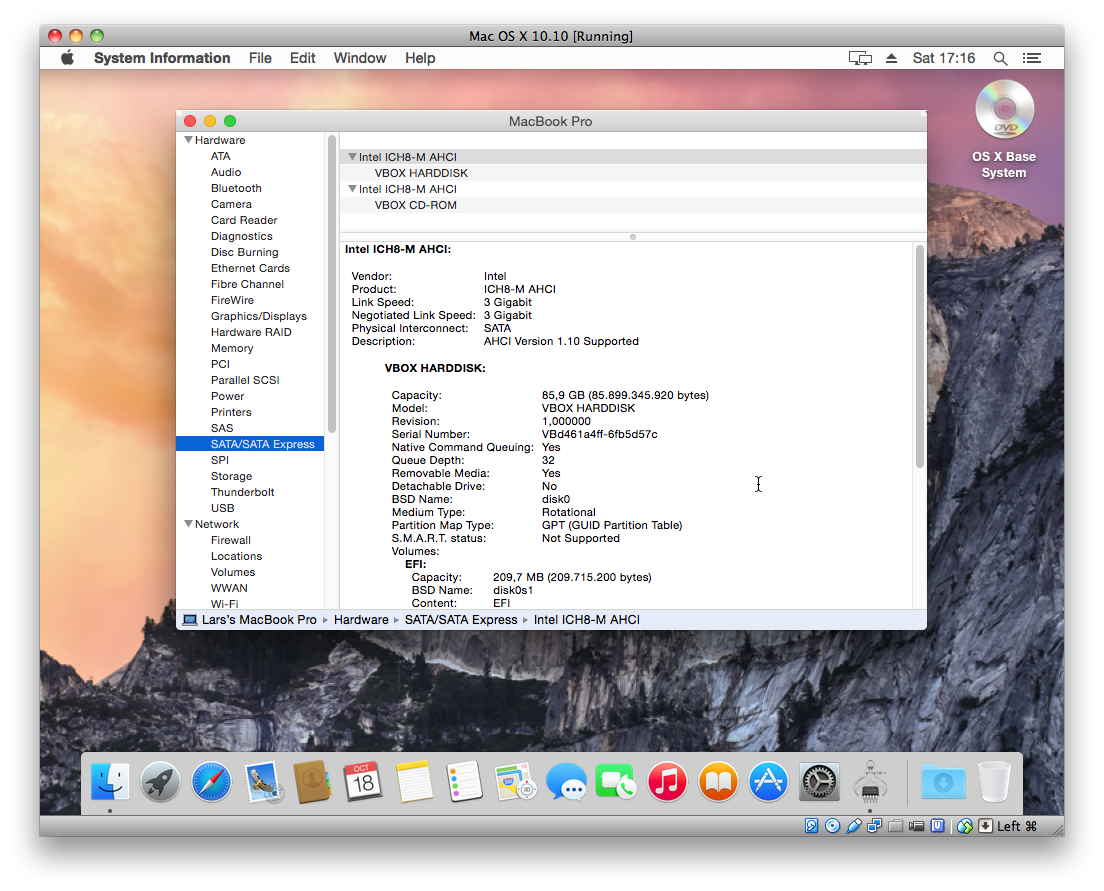Image resolution: width=1104 pixels, height=891 pixels.
Task: Collapse first Intel ICH8-M AHCI disclosure triangle
Action: pos(352,156)
